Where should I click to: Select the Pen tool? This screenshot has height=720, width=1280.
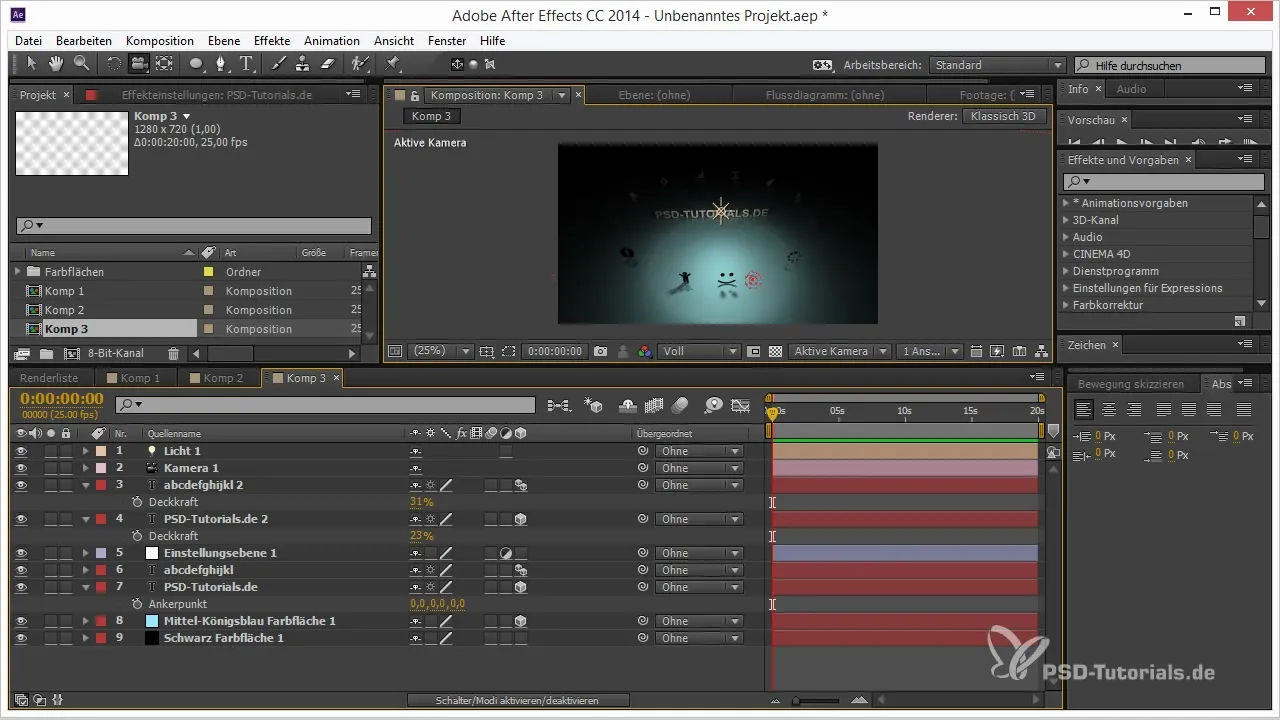[222, 64]
